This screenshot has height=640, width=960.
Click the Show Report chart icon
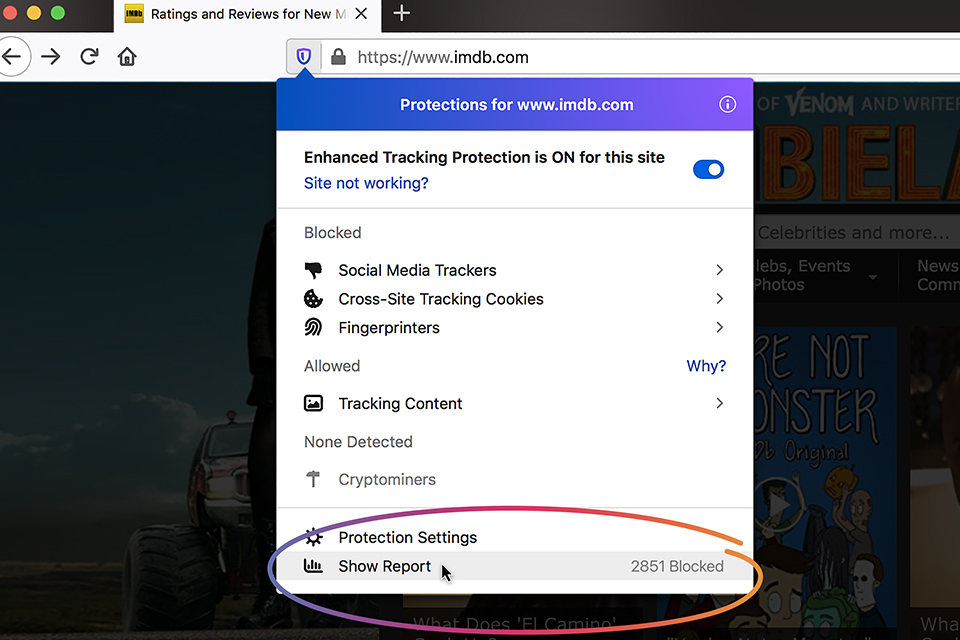click(313, 566)
